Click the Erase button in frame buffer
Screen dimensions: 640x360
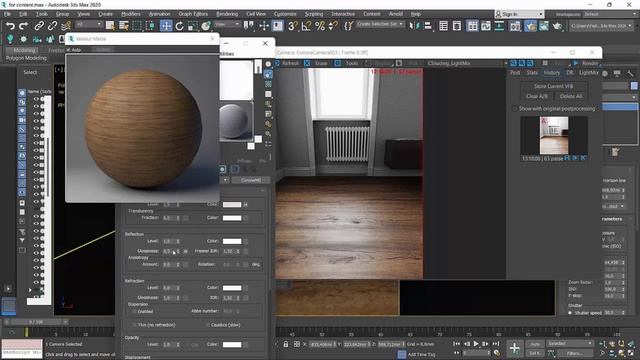pyautogui.click(x=317, y=63)
